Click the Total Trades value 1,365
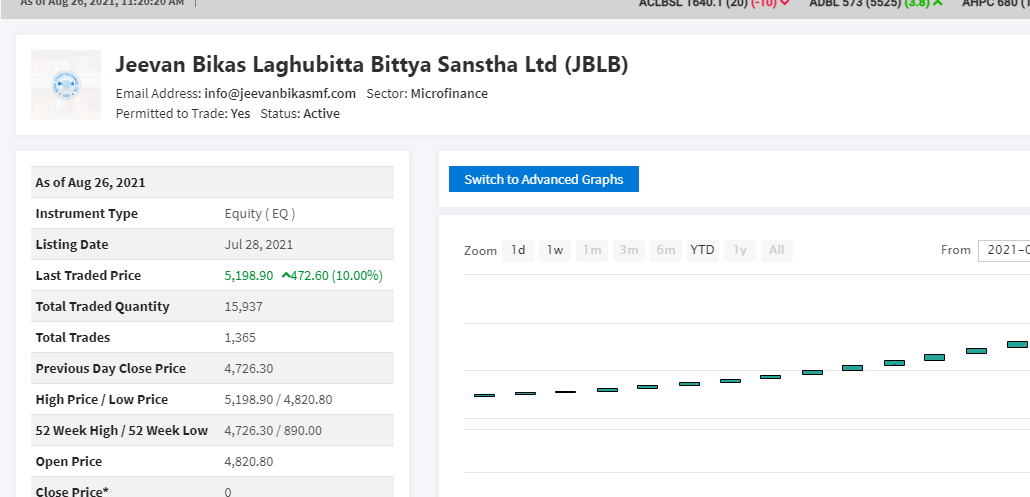The height and width of the screenshot is (497, 1030). coord(240,337)
